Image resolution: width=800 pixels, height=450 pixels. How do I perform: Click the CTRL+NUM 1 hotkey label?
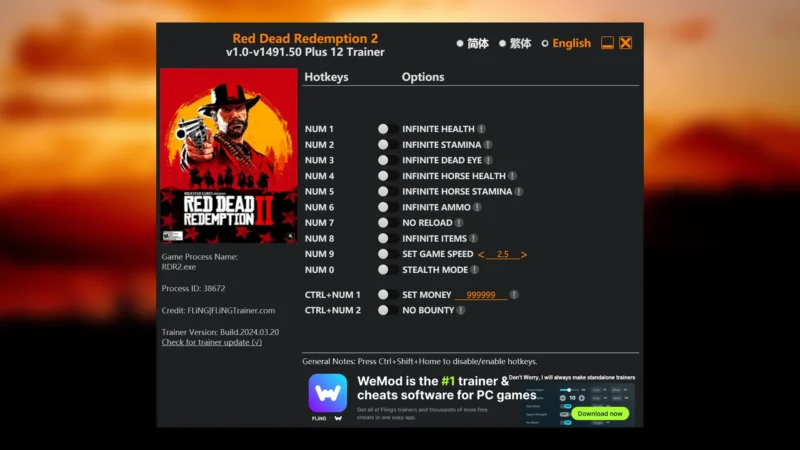[333, 295]
